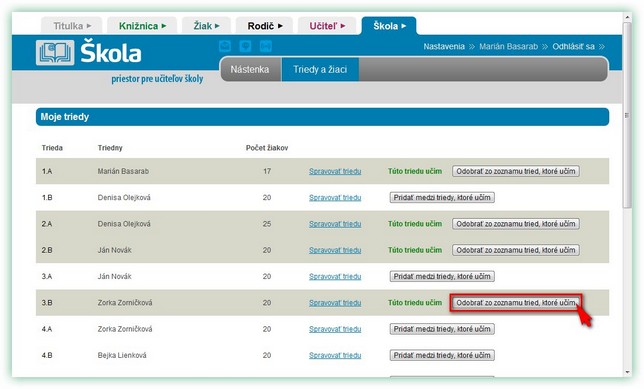Click class name cell 1.B
Viewport: 644px width, 389px height.
click(x=47, y=198)
